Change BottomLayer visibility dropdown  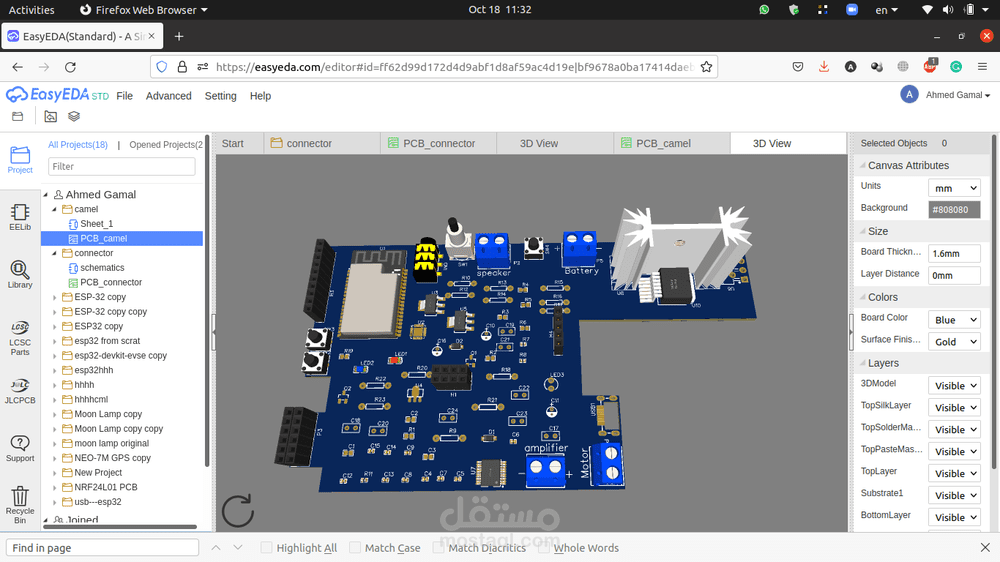click(x=954, y=517)
